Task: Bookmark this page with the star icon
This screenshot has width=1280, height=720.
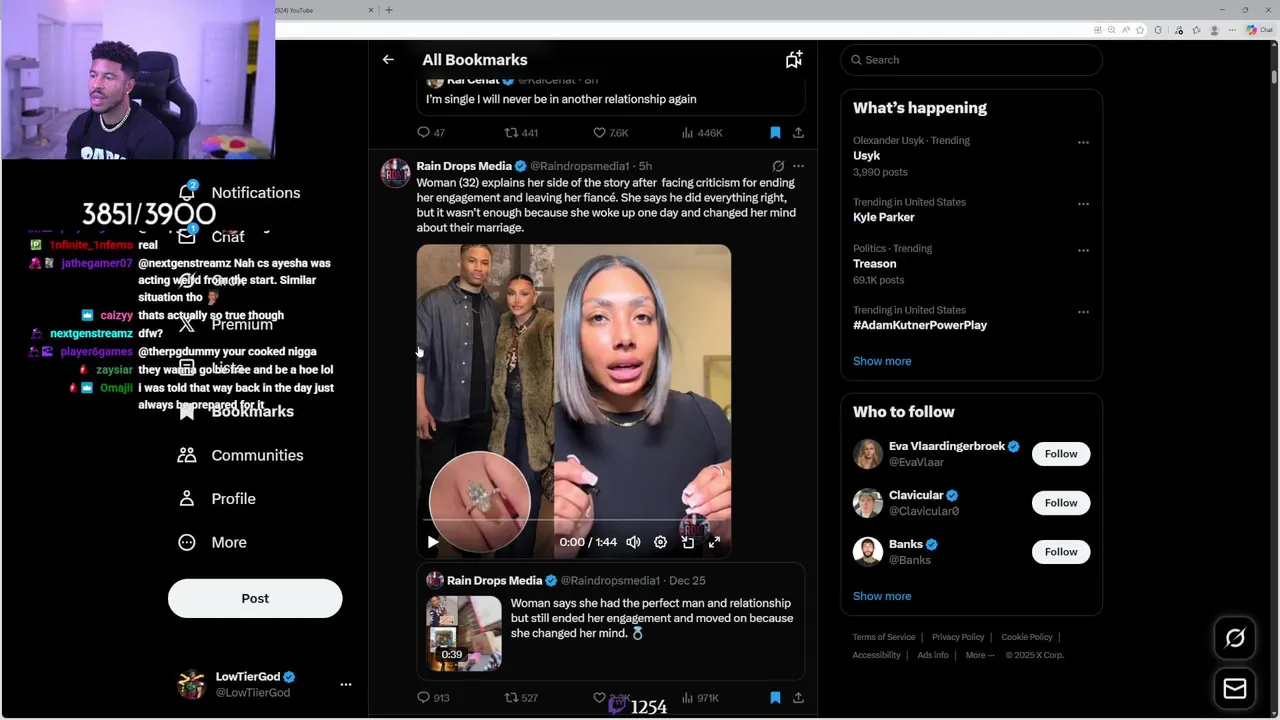Action: tap(1140, 30)
